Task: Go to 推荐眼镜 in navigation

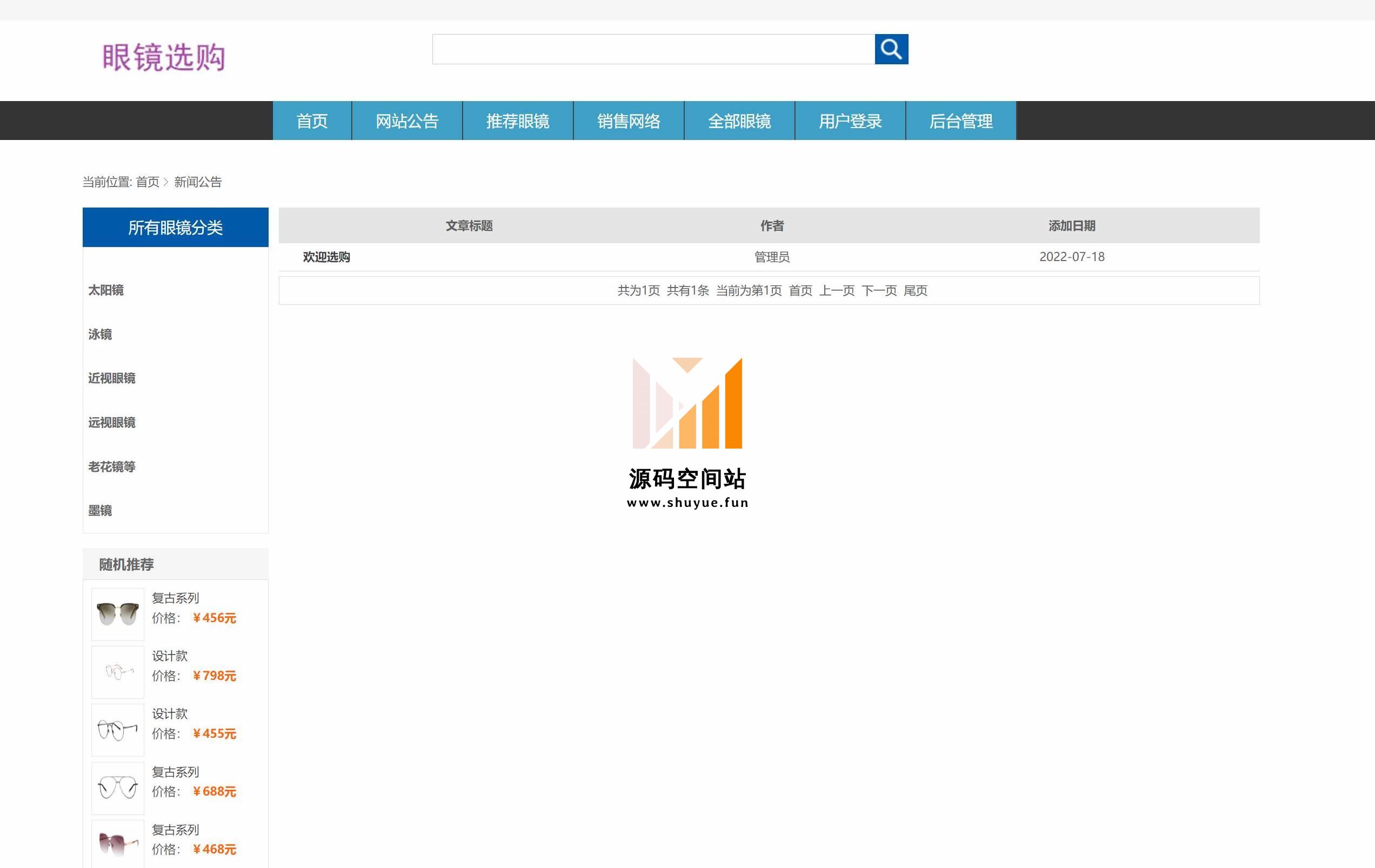Action: tap(518, 121)
